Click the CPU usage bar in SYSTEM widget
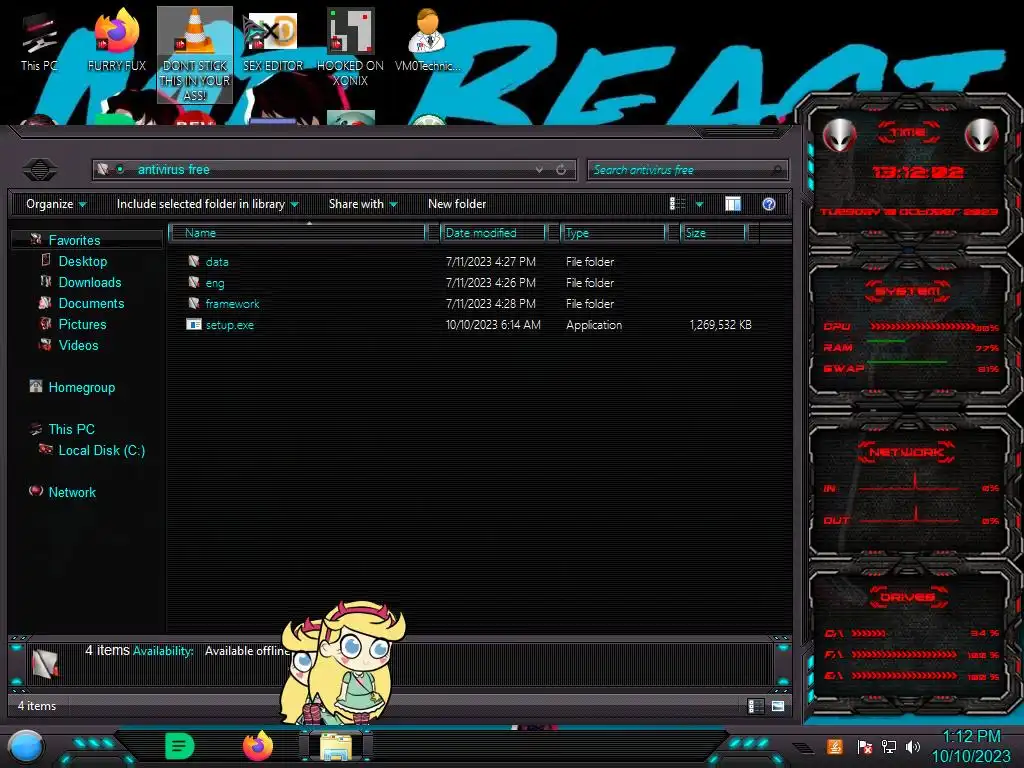The width and height of the screenshot is (1024, 768). point(922,326)
